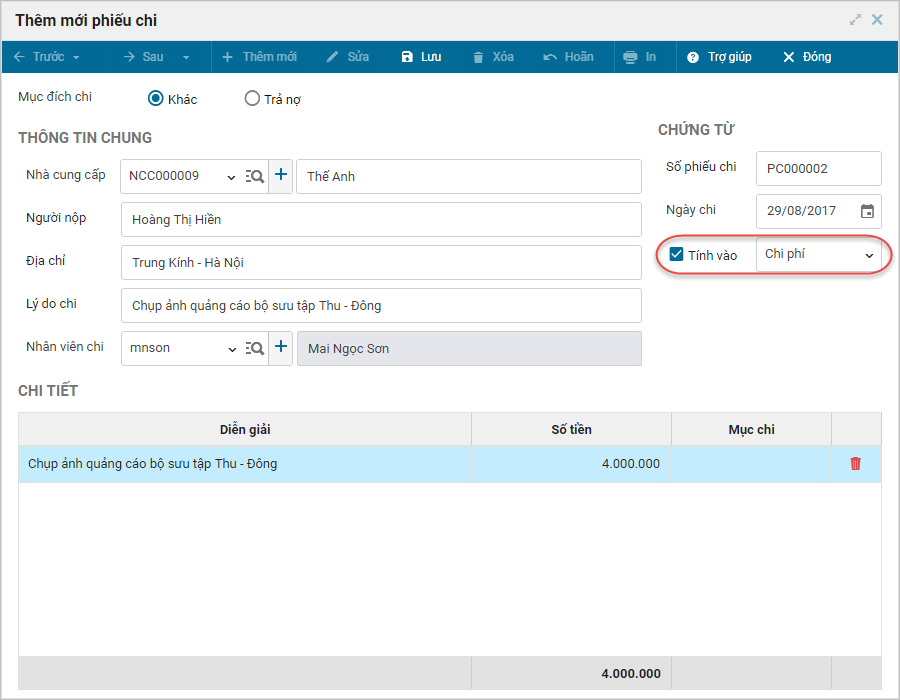Click the search icon next to employee mnson
This screenshot has height=700, width=900.
(x=255, y=348)
